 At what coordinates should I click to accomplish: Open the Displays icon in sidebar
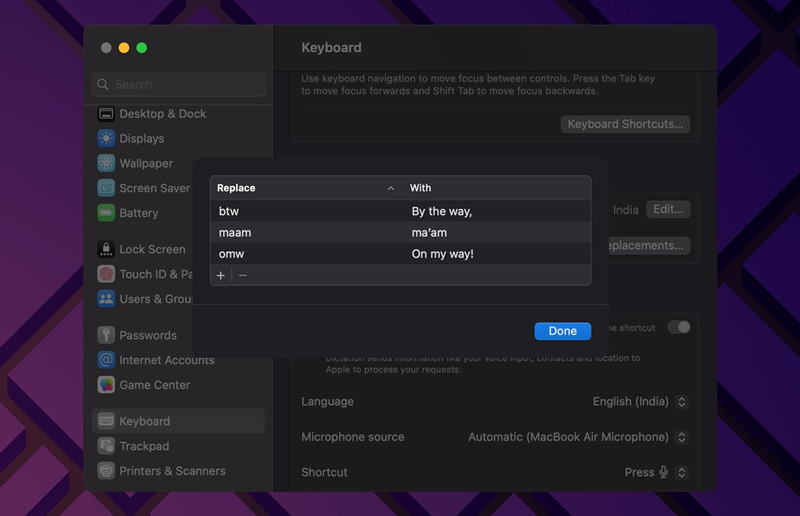pyautogui.click(x=106, y=138)
